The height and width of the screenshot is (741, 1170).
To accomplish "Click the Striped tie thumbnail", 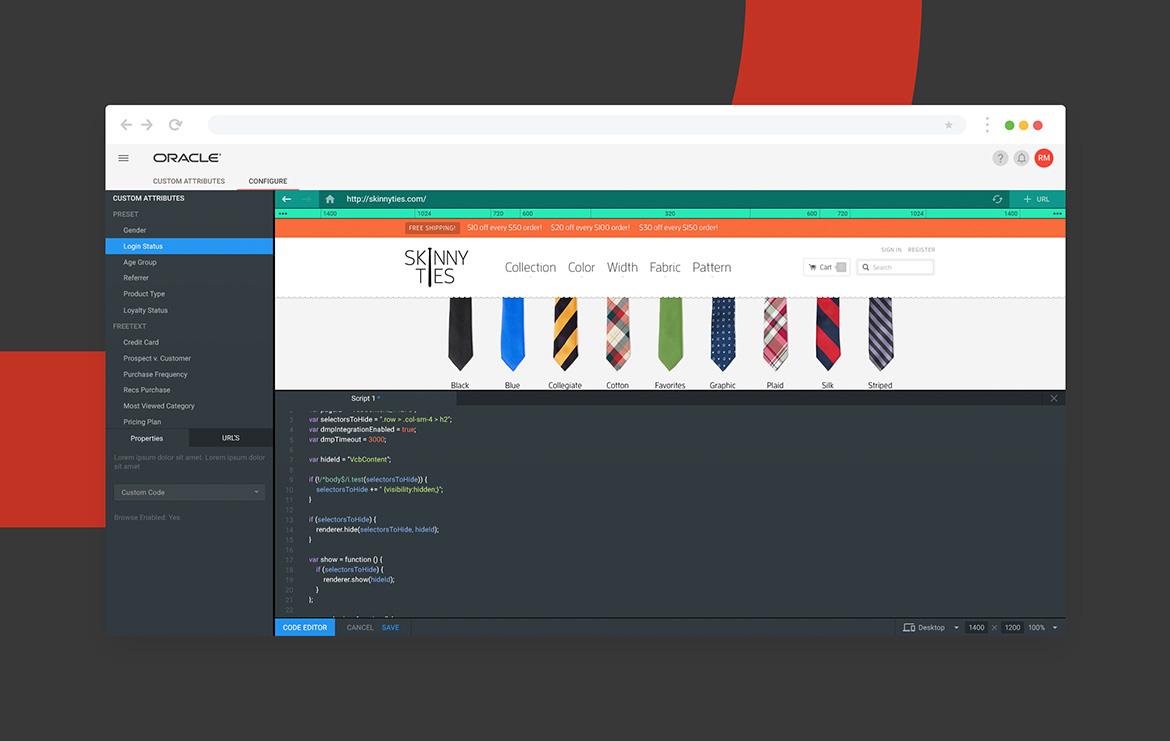I will coord(880,334).
